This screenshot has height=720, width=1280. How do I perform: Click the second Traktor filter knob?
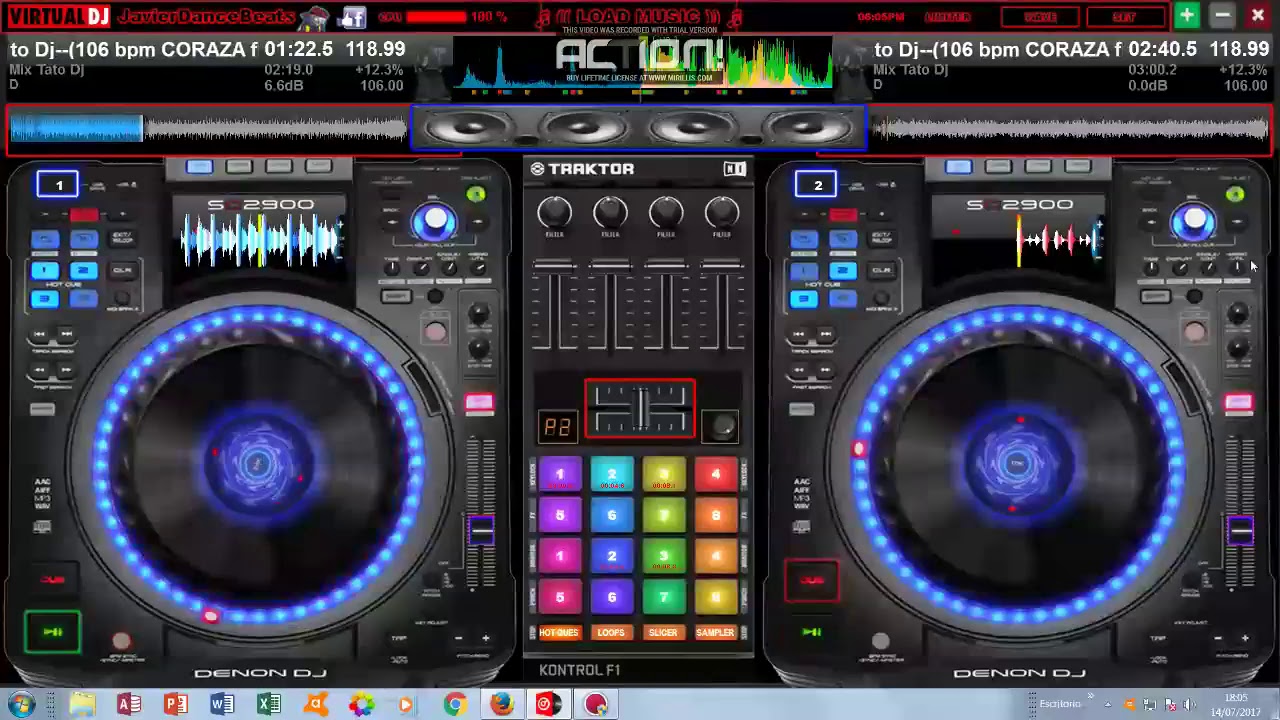click(610, 213)
